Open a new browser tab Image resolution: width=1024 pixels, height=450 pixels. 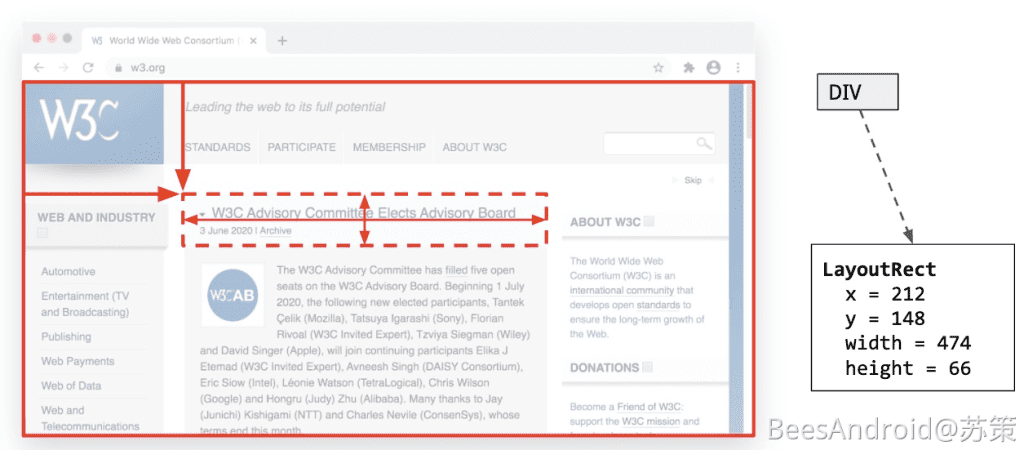(x=282, y=41)
